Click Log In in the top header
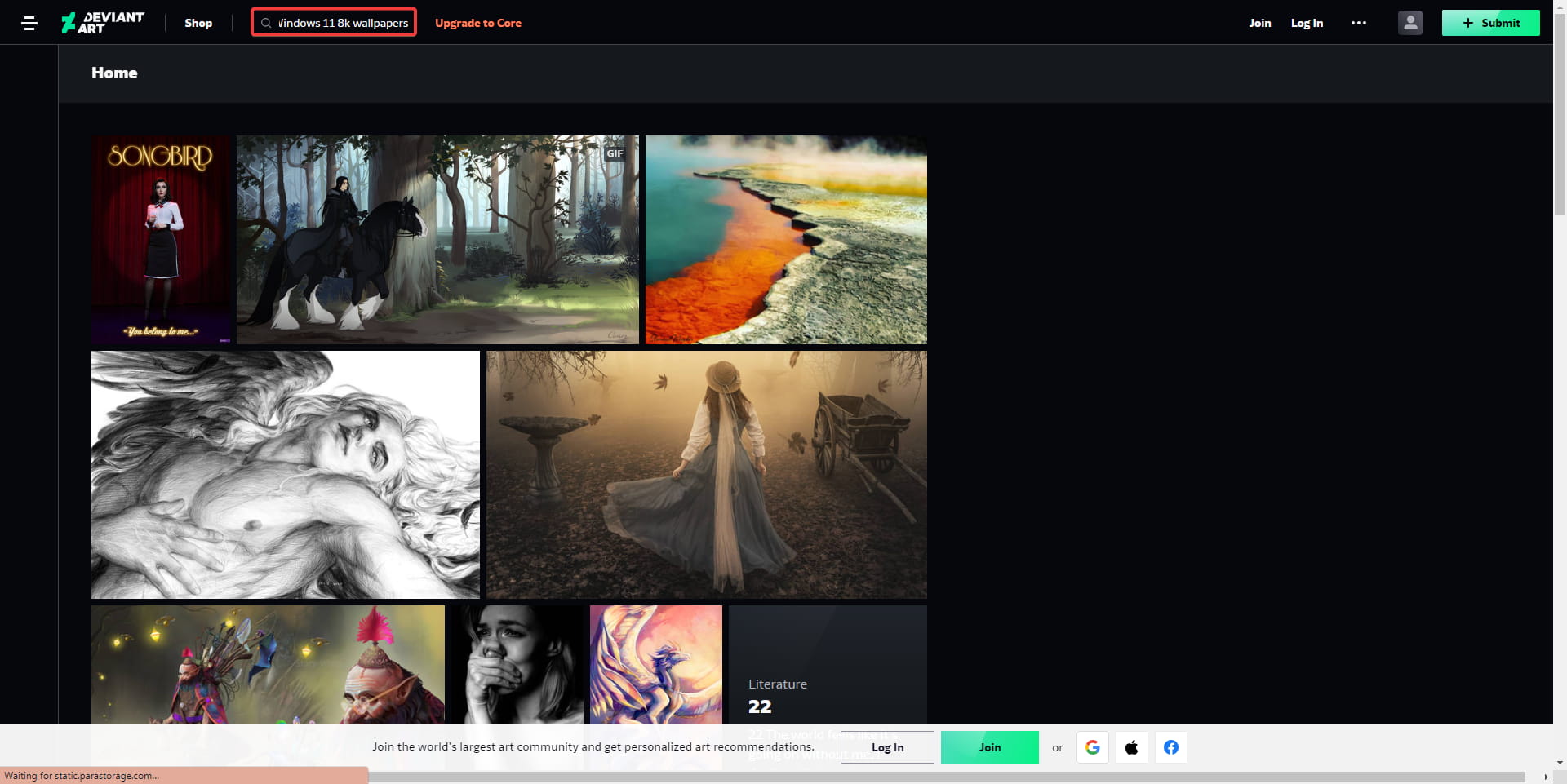1567x784 pixels. pos(1307,23)
